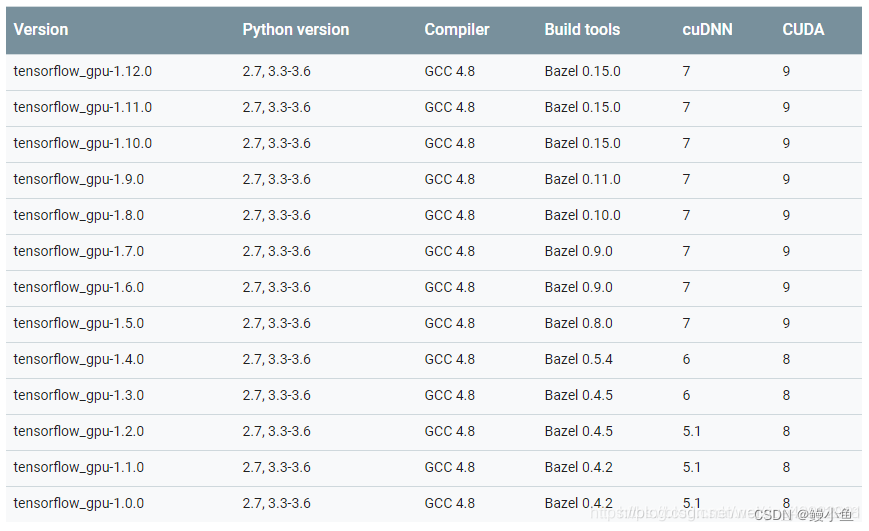This screenshot has width=869, height=531.
Task: Click GCC 4.8 in the 1.9.0 row
Action: [449, 180]
